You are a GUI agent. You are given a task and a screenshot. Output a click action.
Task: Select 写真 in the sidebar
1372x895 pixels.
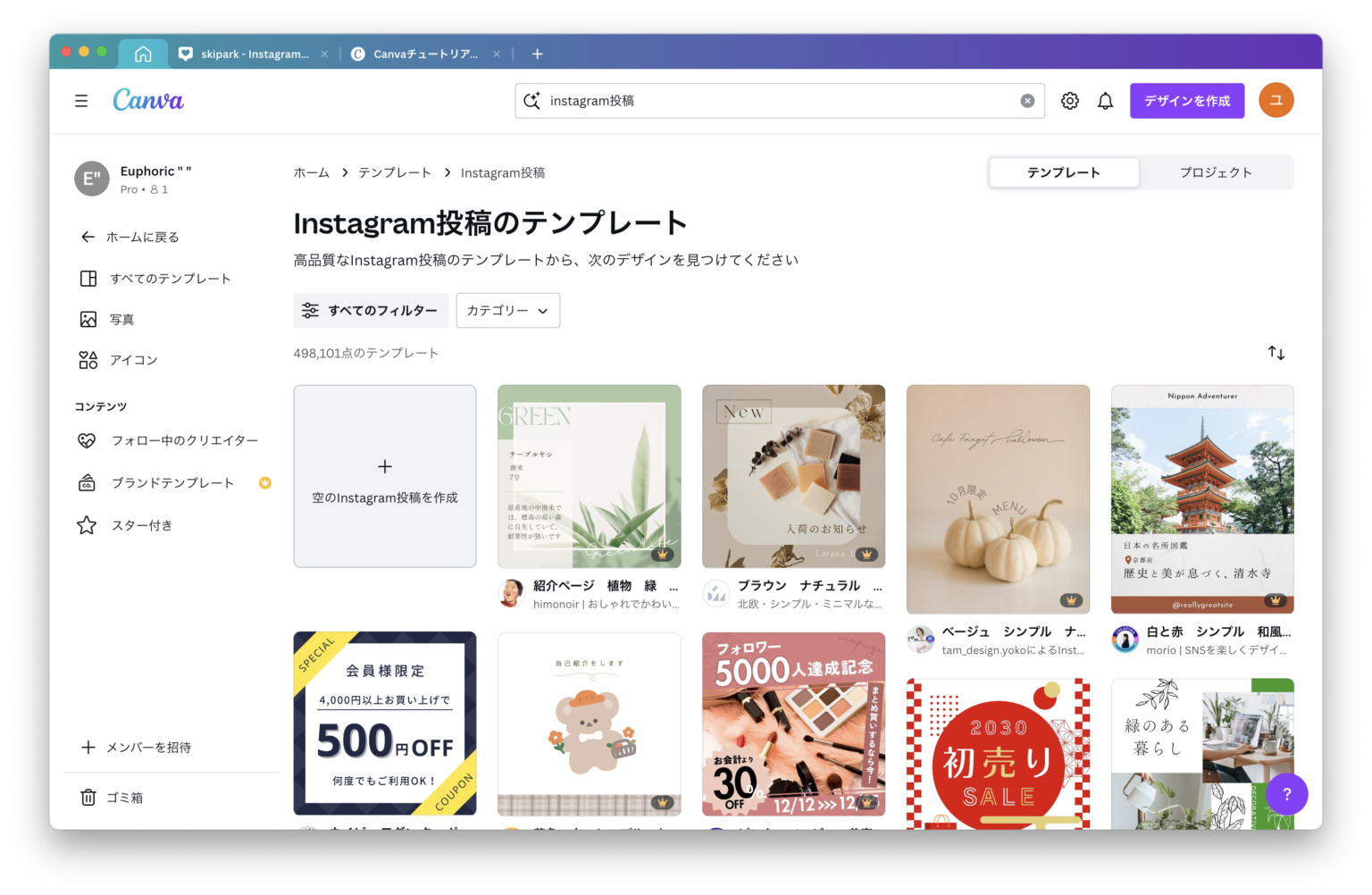coord(122,319)
